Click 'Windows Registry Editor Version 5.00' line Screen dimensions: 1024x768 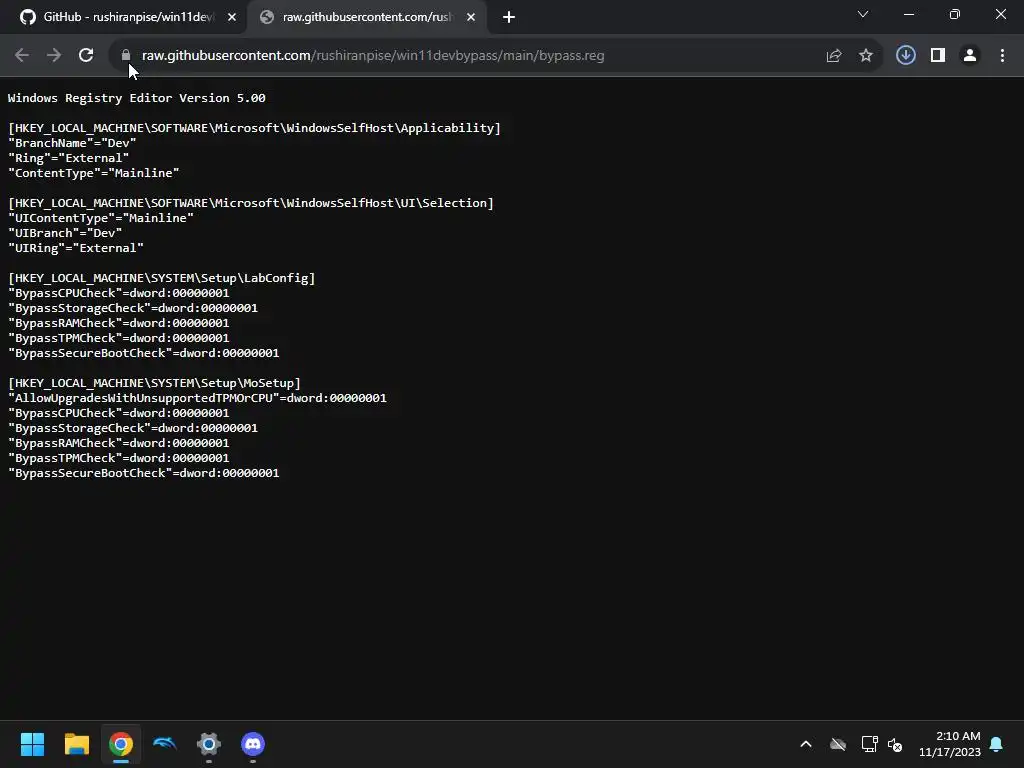[136, 98]
